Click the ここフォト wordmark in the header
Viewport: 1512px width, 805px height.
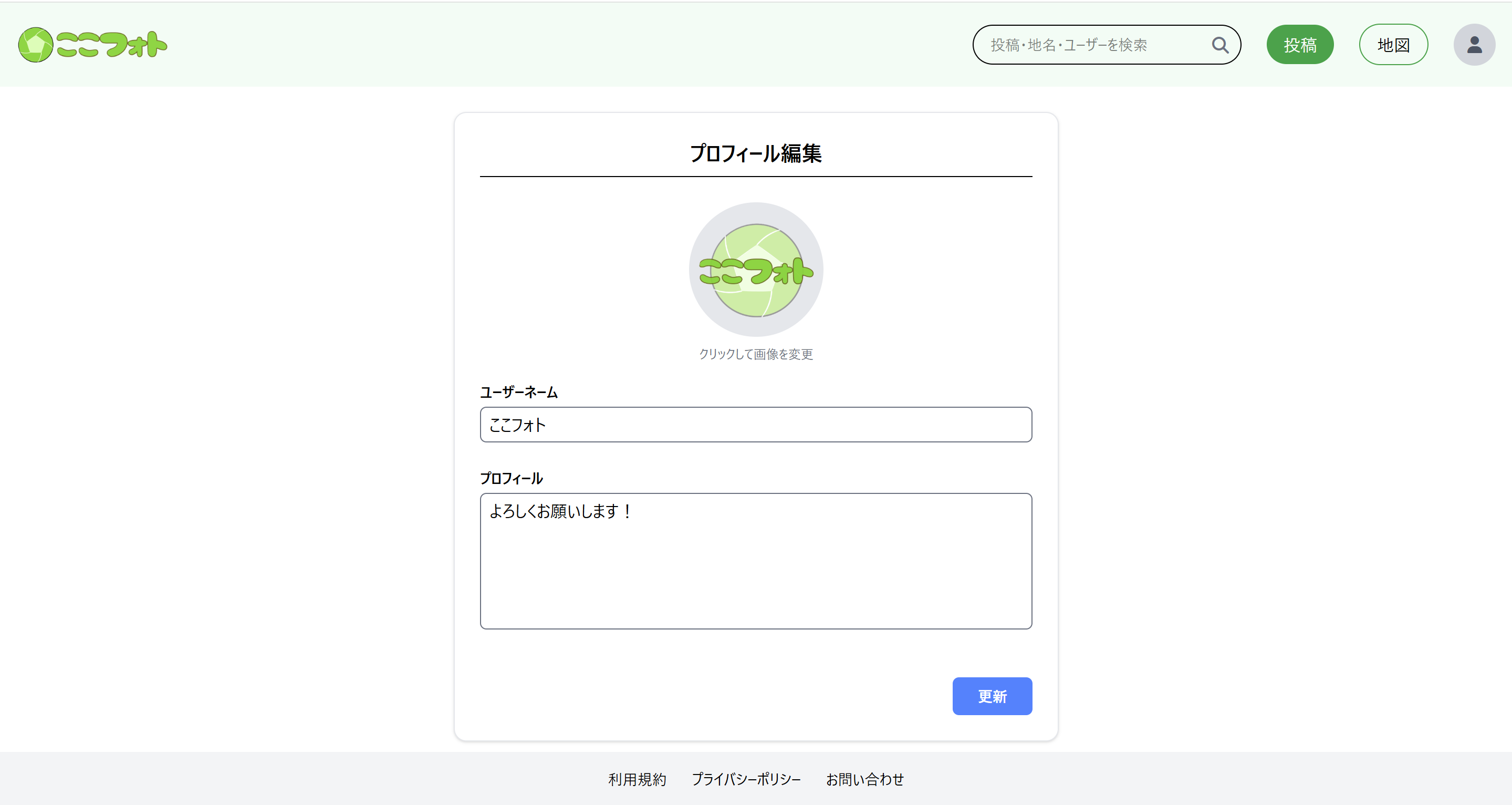pos(111,45)
